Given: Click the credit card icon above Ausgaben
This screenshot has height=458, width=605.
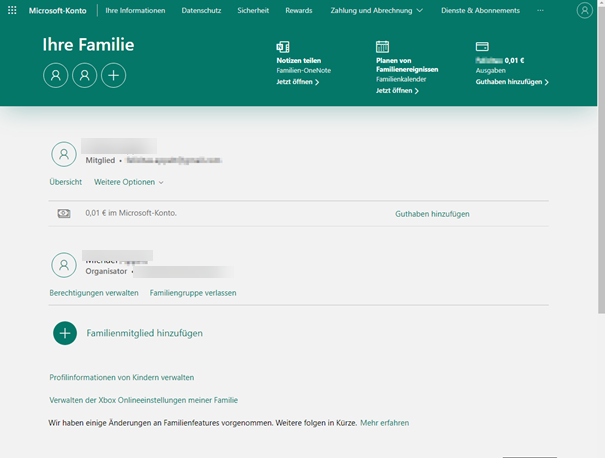Looking at the screenshot, I should pos(482,47).
